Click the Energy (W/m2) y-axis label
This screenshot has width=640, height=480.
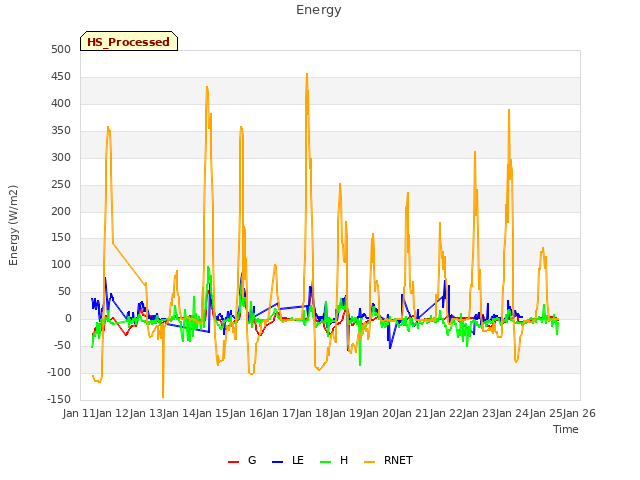click(x=13, y=225)
